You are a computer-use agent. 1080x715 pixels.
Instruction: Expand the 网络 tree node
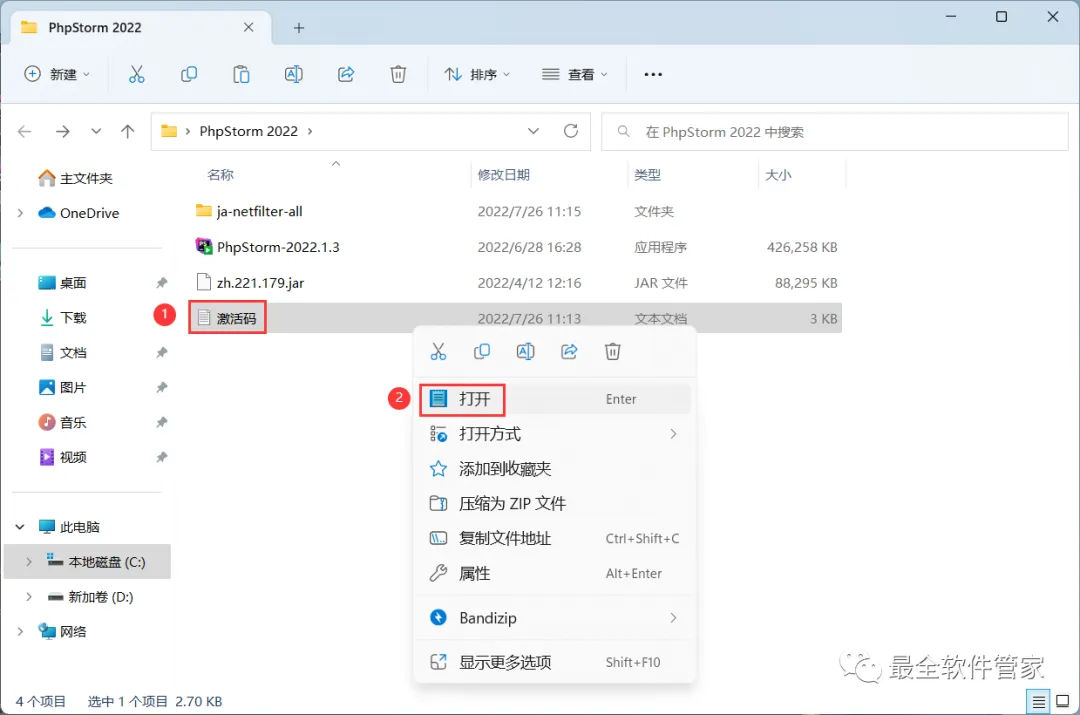21,632
